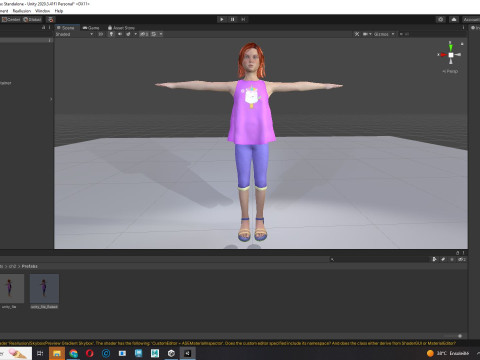This screenshot has width=480, height=360.
Task: Start Play mode
Action: (222, 19)
